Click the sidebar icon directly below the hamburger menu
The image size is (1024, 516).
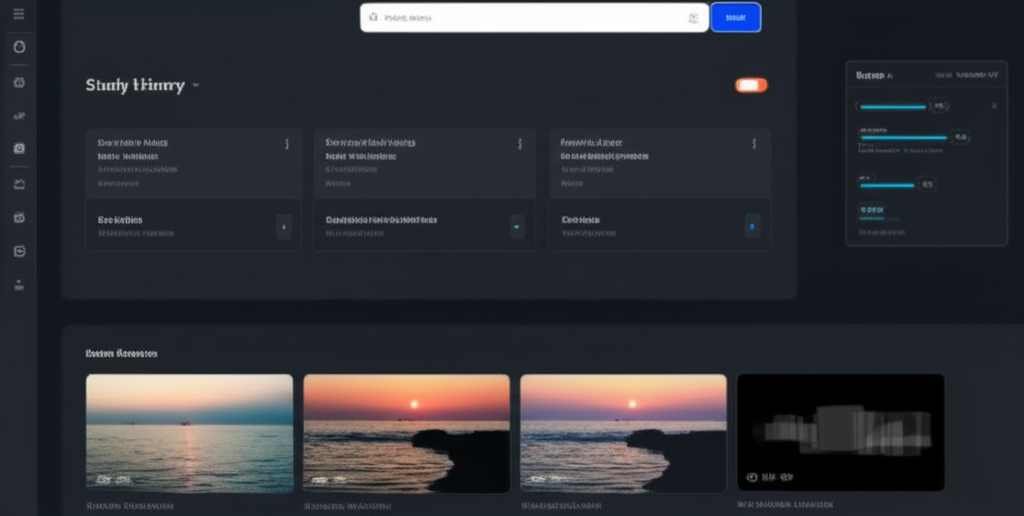coord(19,46)
